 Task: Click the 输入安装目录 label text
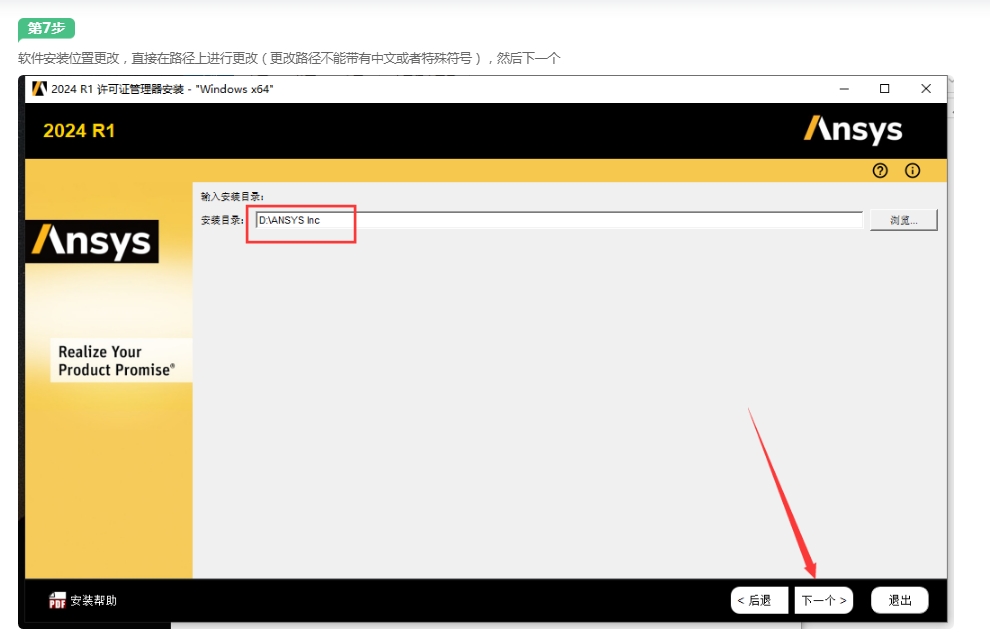pyautogui.click(x=232, y=197)
